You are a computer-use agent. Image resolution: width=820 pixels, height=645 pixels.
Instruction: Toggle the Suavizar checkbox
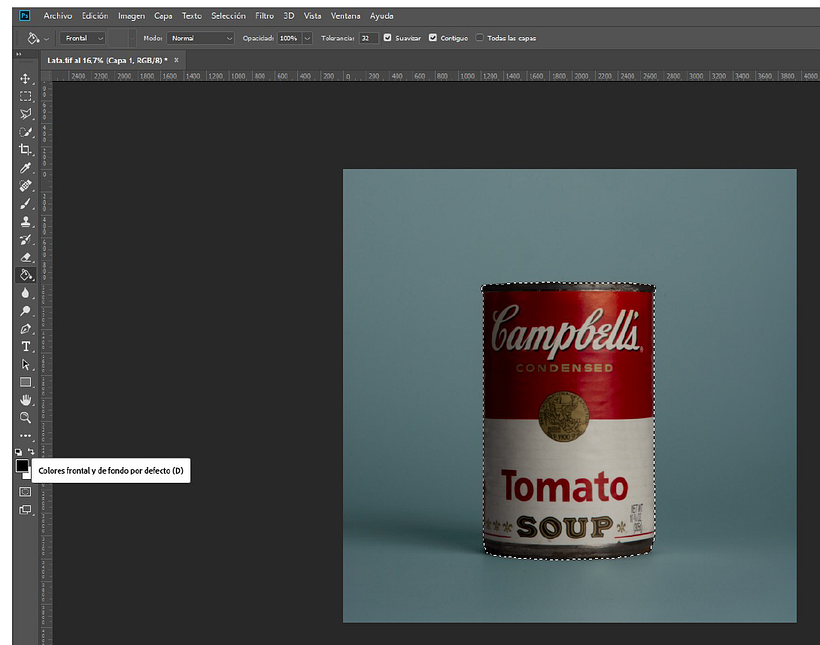(388, 38)
